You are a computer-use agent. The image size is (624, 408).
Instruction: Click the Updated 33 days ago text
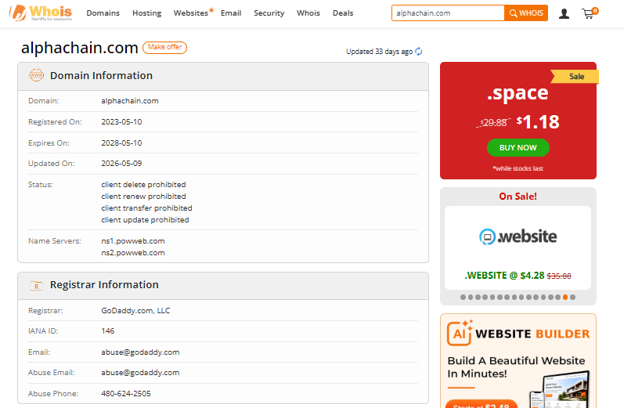(x=379, y=51)
